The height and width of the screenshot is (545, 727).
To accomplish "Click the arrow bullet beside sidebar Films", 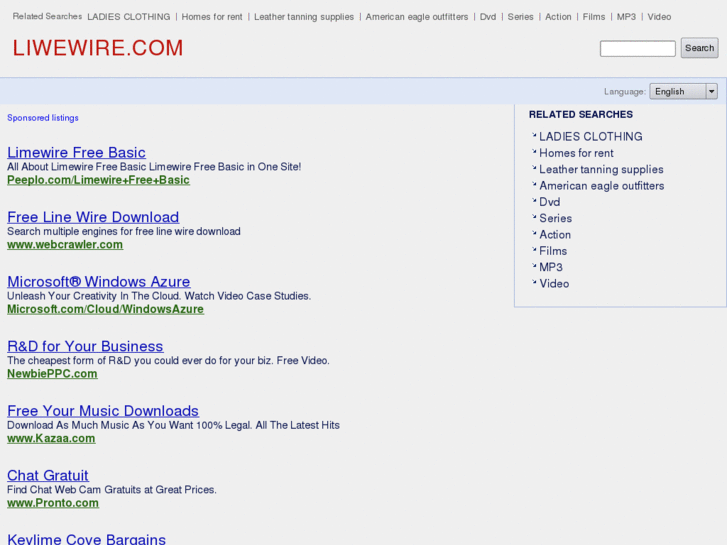I will coord(534,249).
